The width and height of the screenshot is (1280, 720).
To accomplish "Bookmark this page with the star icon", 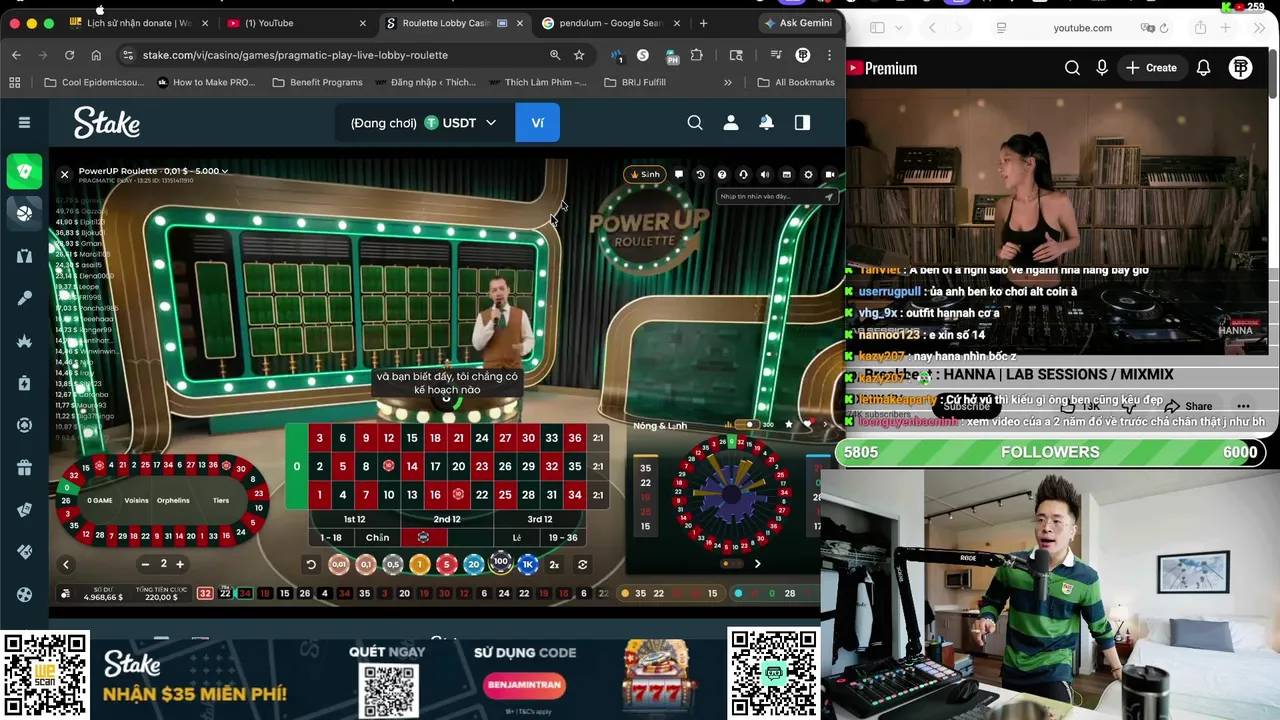I will pyautogui.click(x=579, y=55).
